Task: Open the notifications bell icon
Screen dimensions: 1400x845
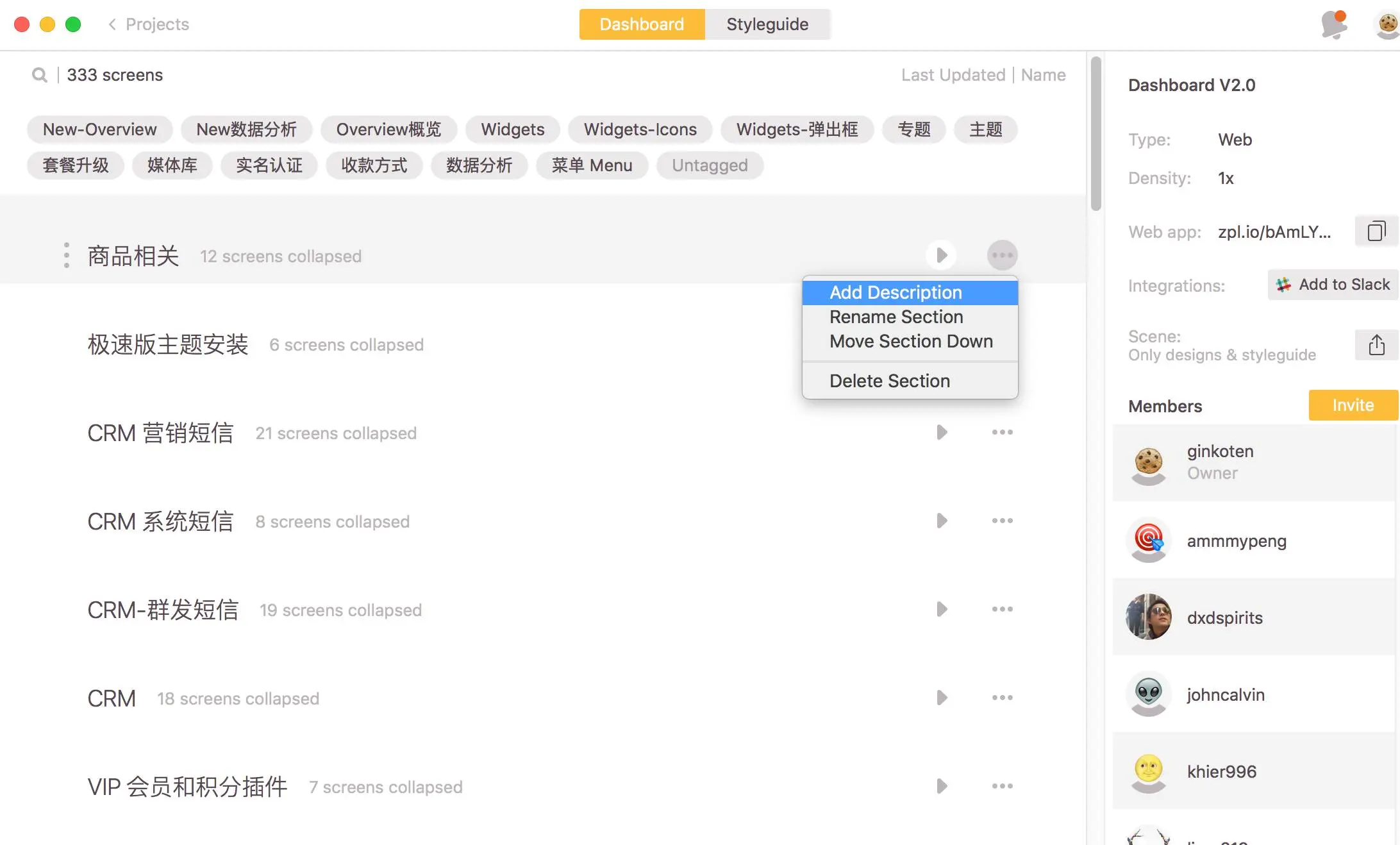Action: pos(1334,24)
